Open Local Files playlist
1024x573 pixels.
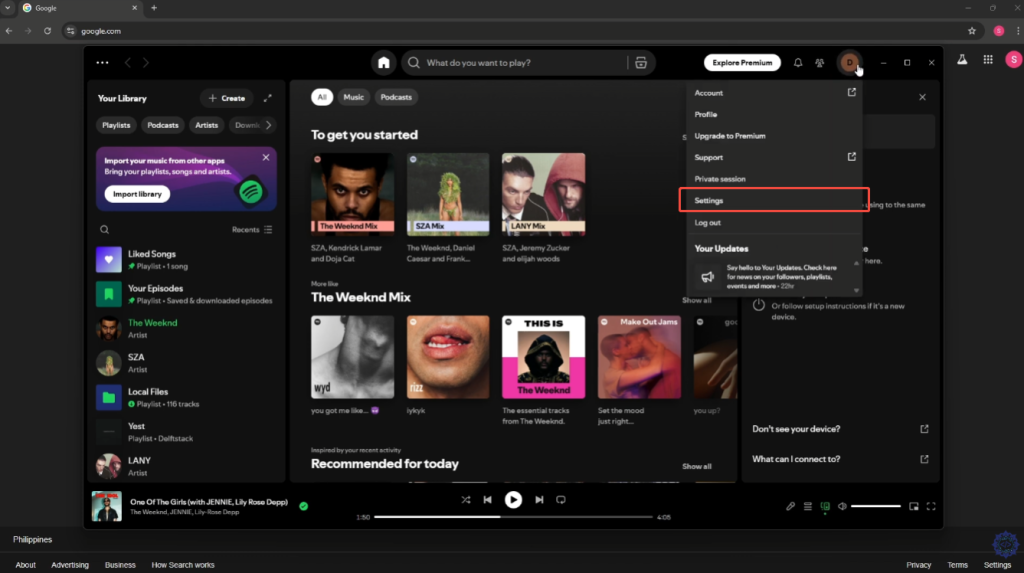pos(185,397)
